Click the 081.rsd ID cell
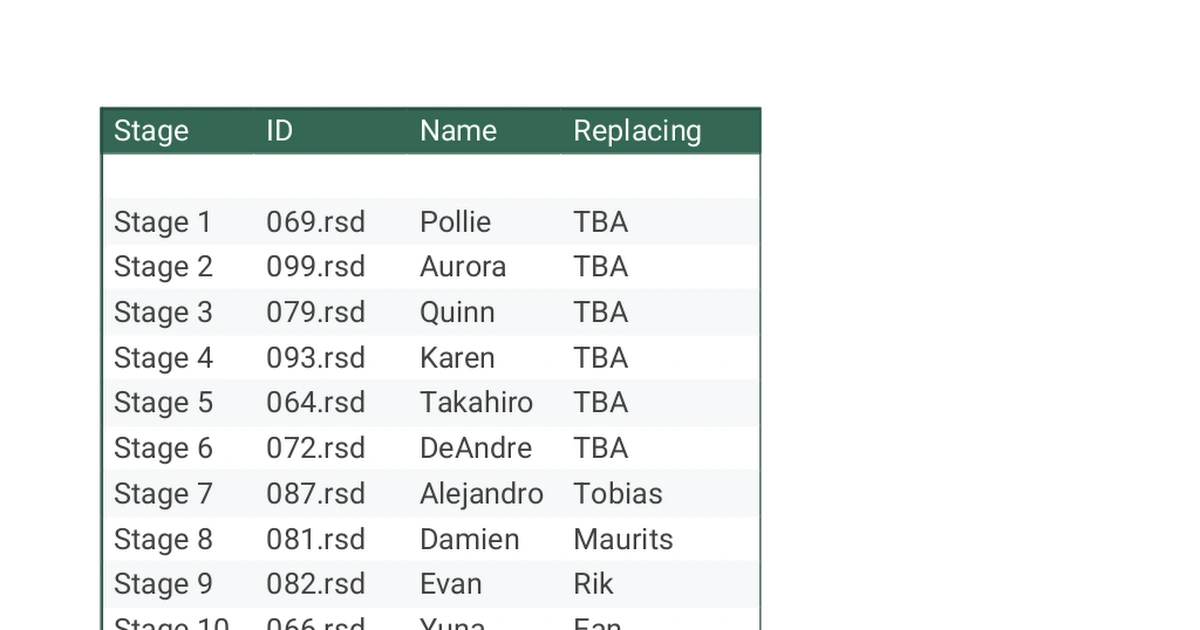This screenshot has height=630, width=1200. point(315,540)
